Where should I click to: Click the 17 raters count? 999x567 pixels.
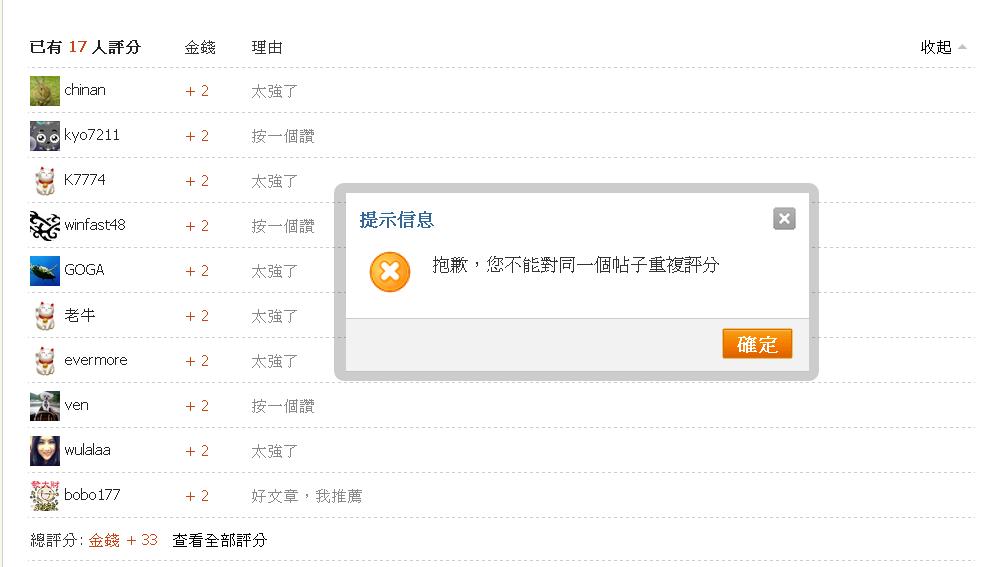pyautogui.click(x=78, y=47)
